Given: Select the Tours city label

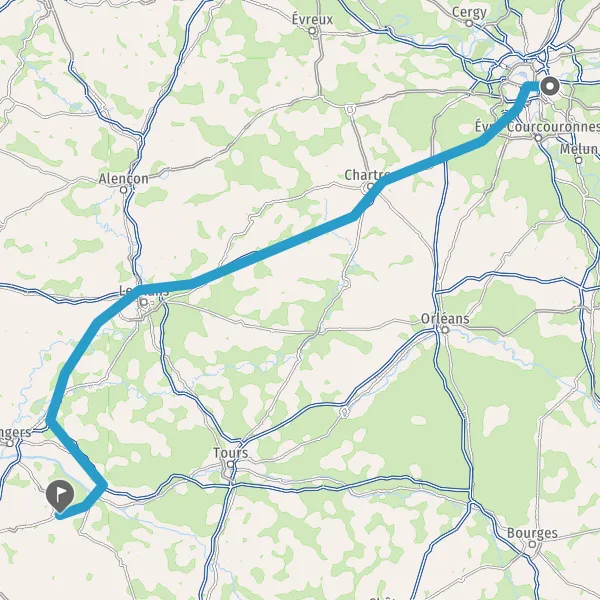Looking at the screenshot, I should point(230,453).
